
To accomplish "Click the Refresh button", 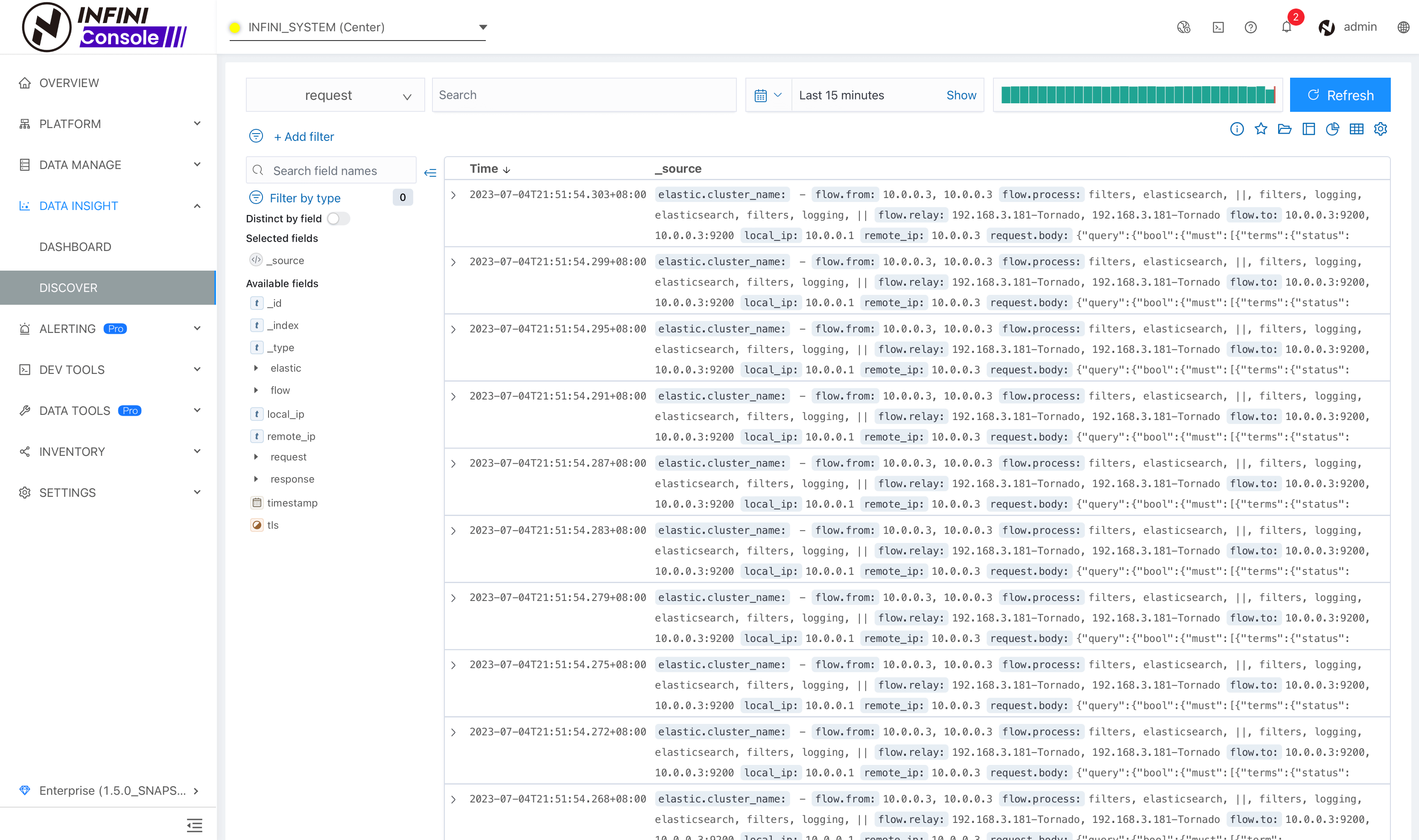I will pos(1340,95).
